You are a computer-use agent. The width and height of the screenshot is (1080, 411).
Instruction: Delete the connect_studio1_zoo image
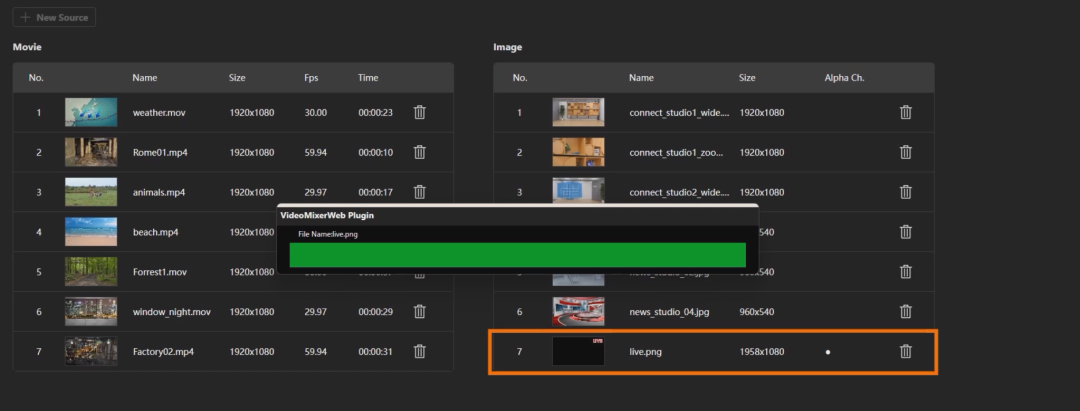click(x=906, y=152)
